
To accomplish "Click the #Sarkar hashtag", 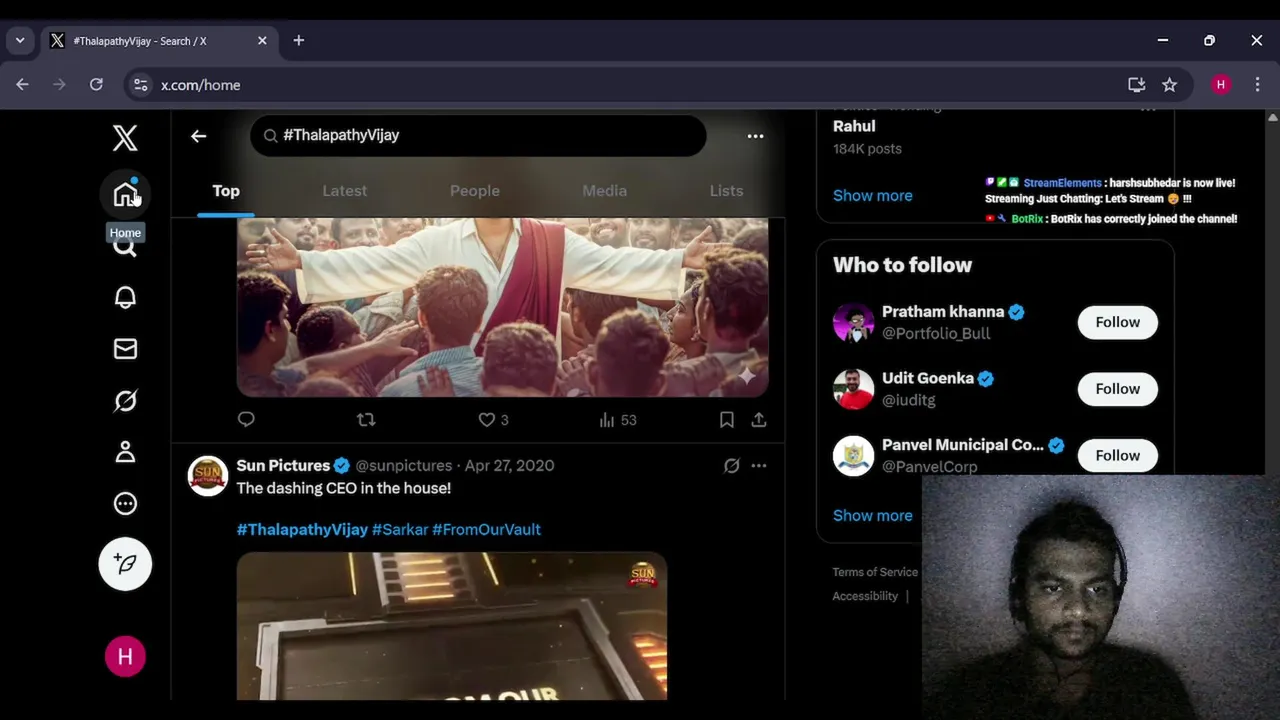I will [400, 530].
